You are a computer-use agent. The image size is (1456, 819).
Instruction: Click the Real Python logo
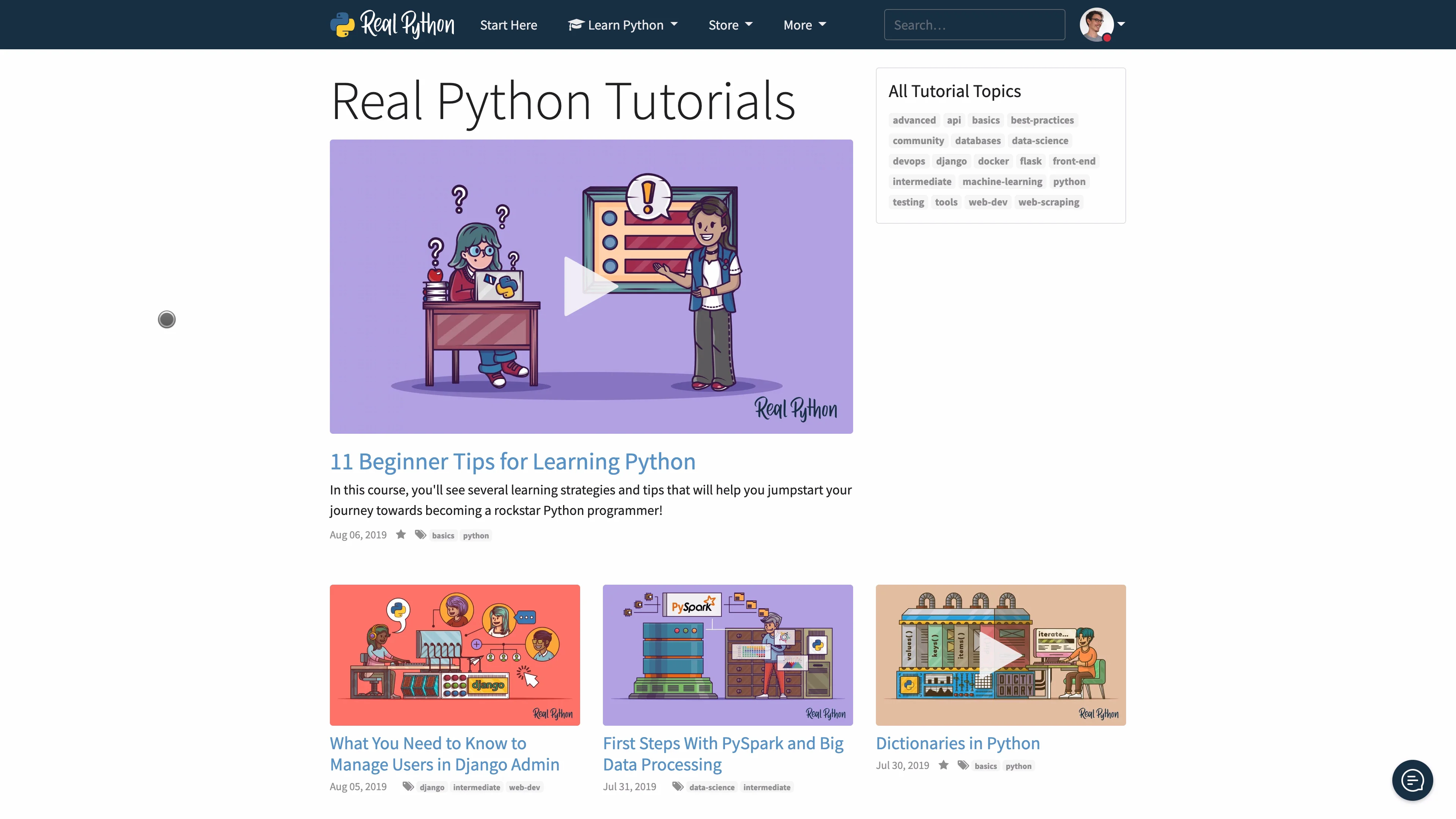(392, 24)
